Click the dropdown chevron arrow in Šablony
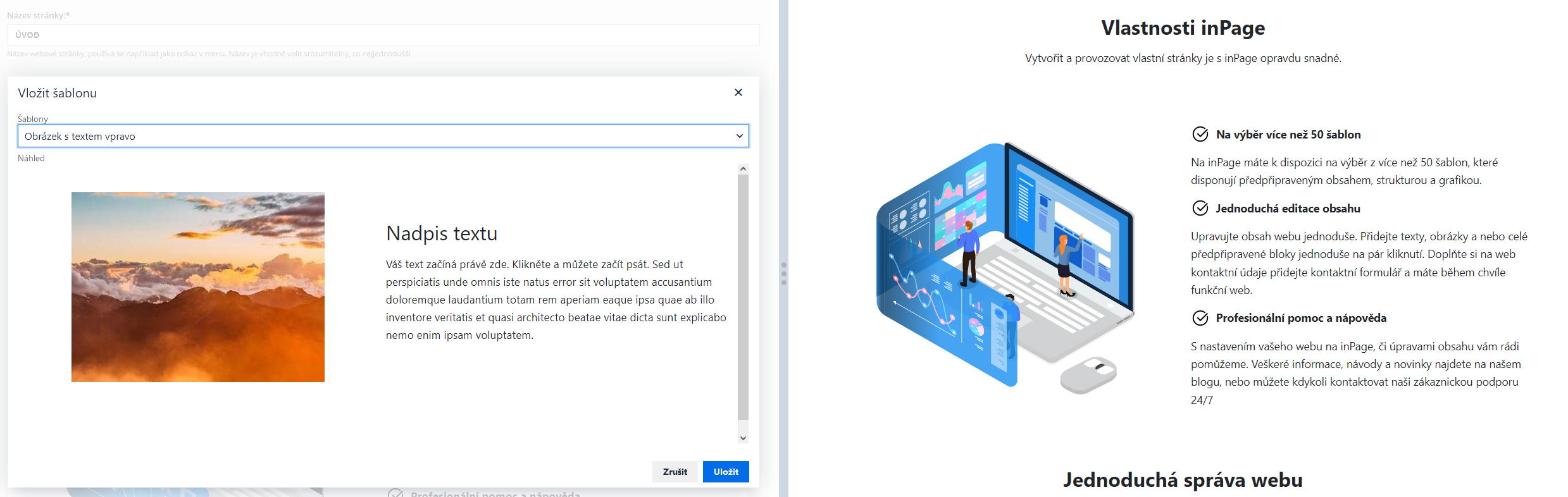Image resolution: width=1568 pixels, height=497 pixels. pyautogui.click(x=739, y=136)
